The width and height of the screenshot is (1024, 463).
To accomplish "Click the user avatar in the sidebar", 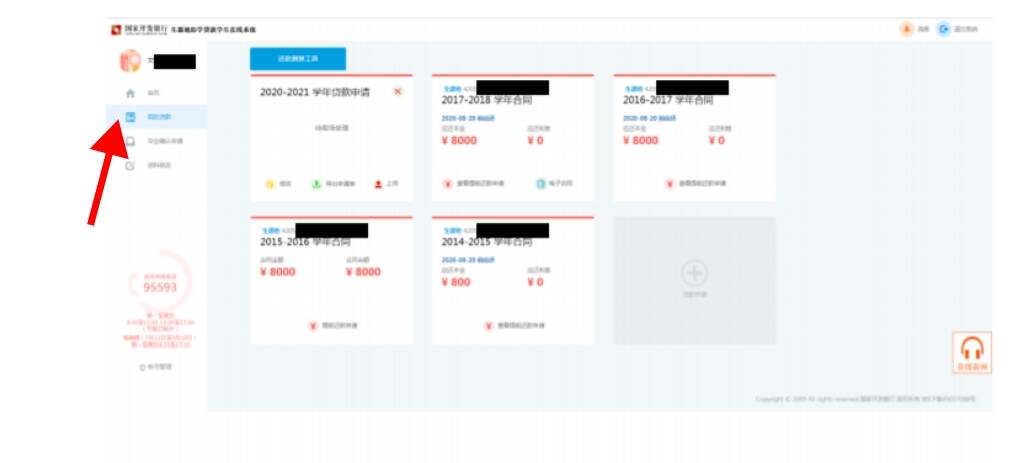I will point(130,61).
